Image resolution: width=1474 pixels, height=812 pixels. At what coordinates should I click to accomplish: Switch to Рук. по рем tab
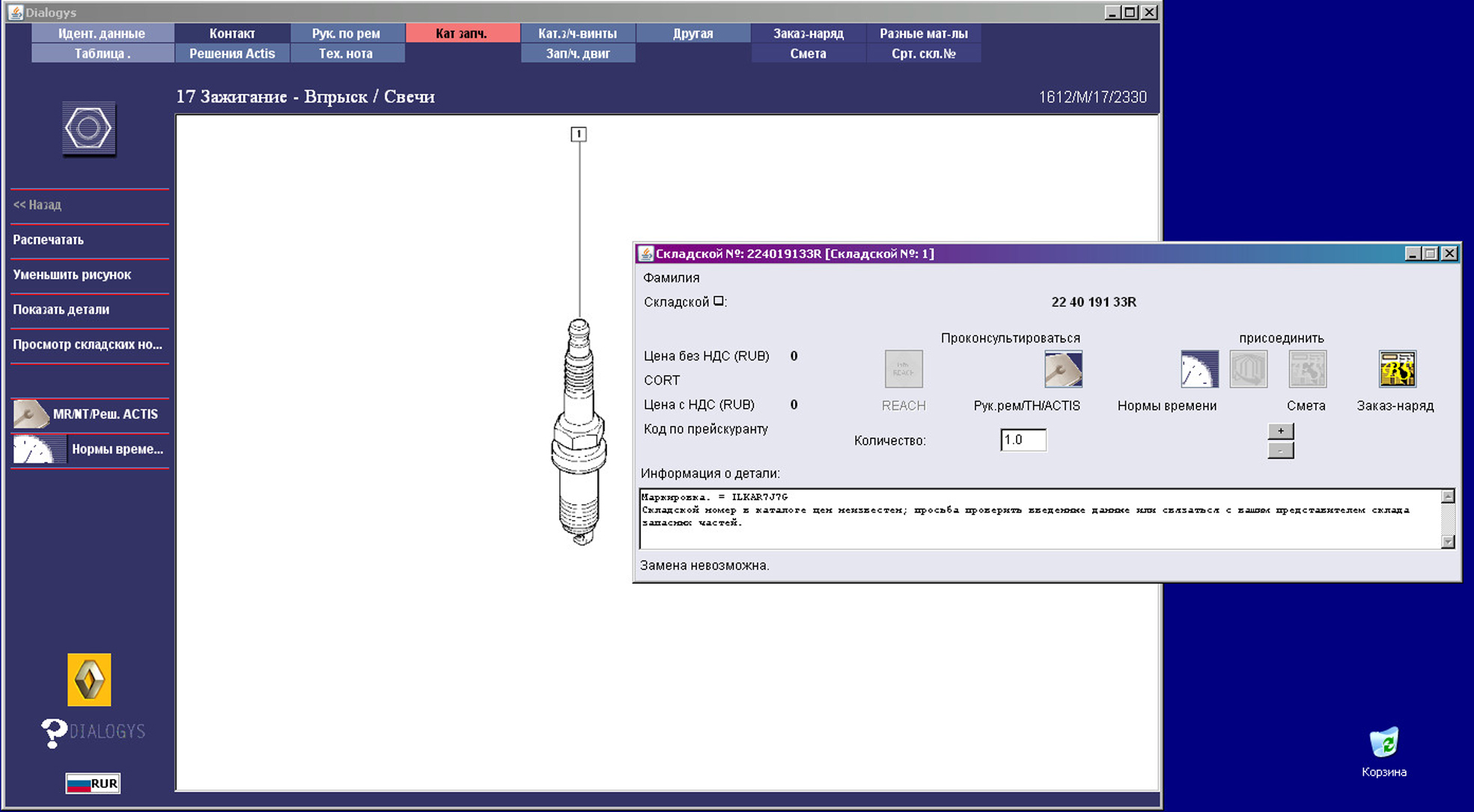point(346,33)
